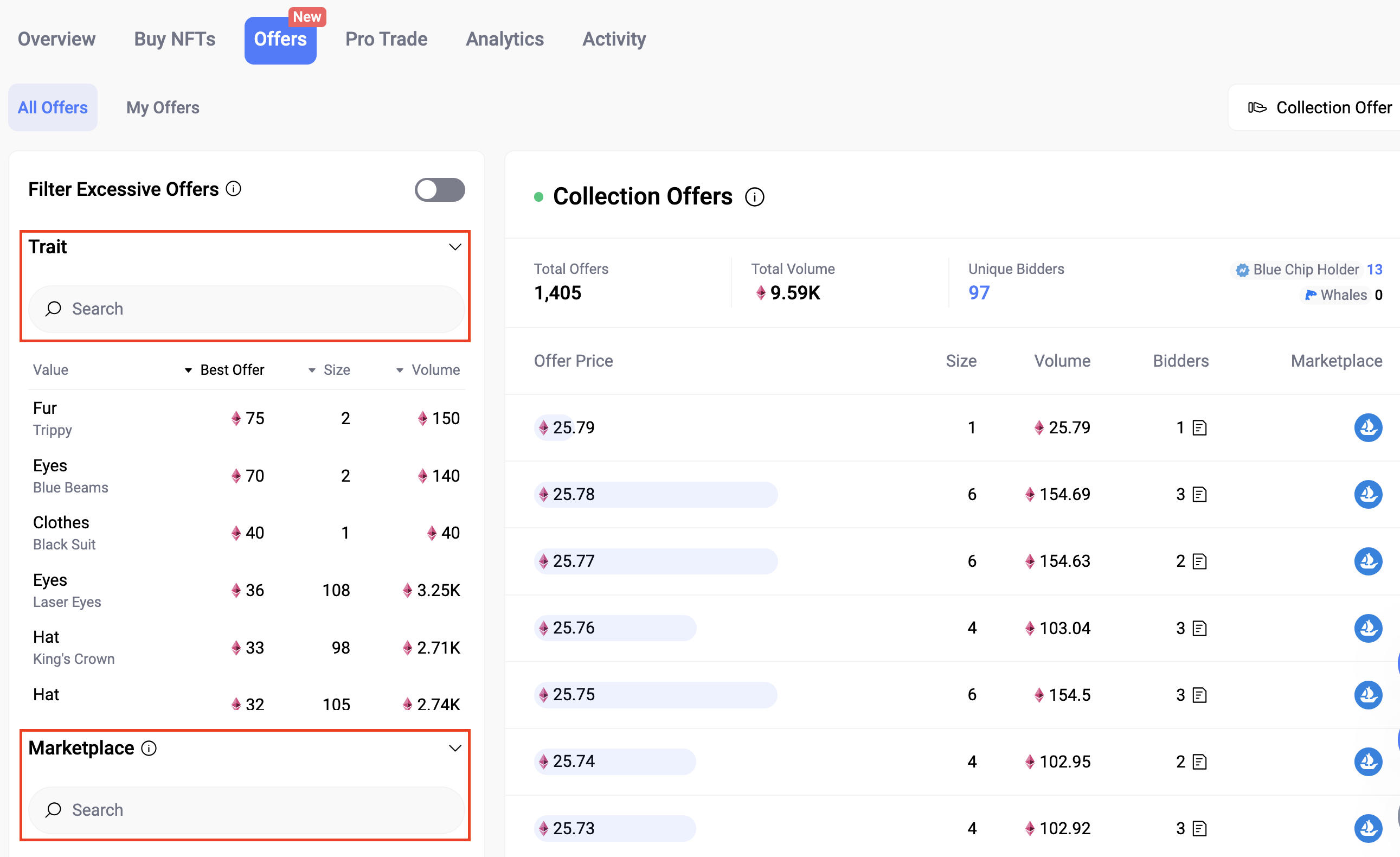
Task: Click info icon beside Collection Offers heading
Action: tap(755, 197)
